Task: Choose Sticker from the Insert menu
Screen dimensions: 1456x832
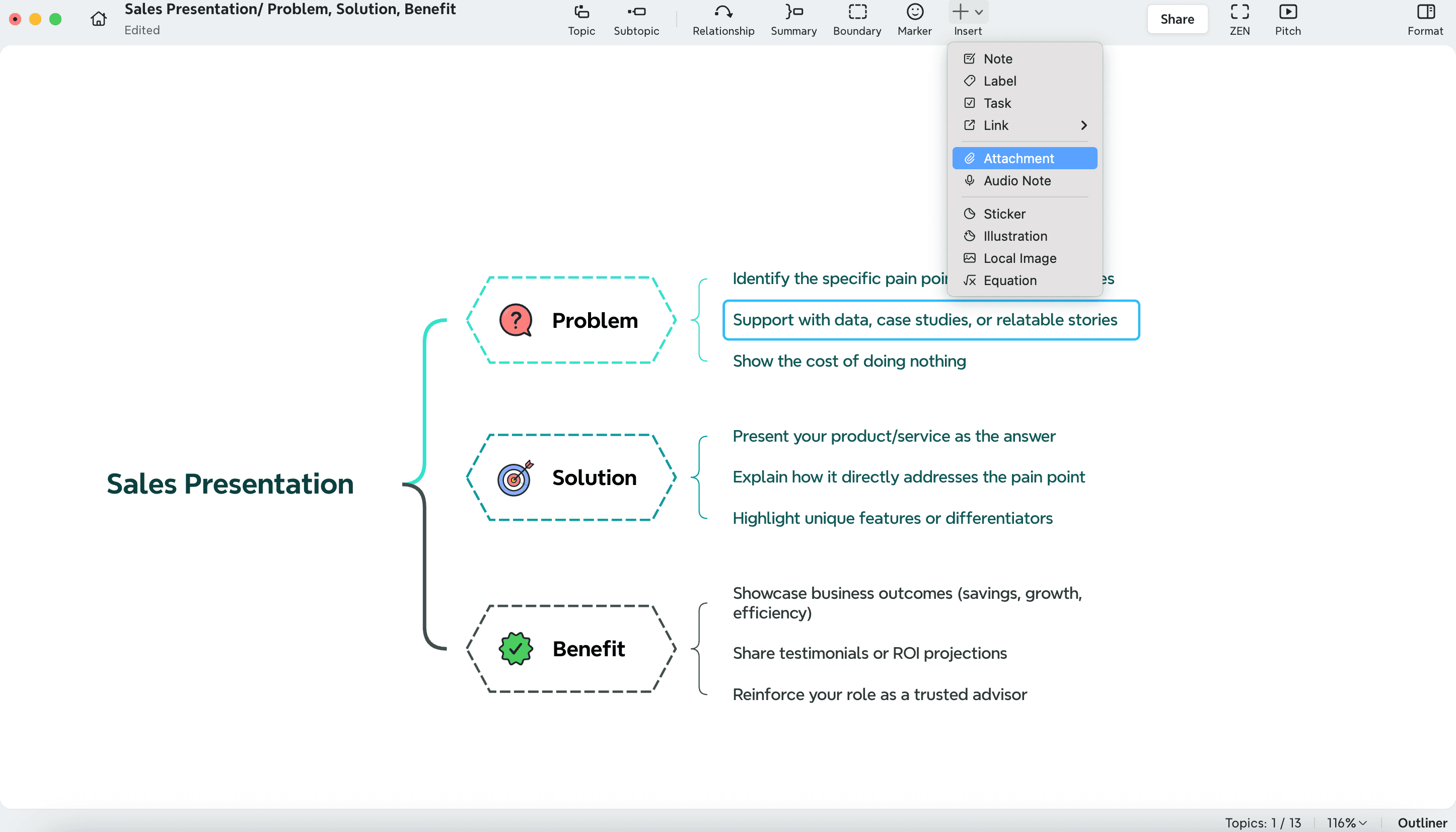Action: pos(1024,214)
